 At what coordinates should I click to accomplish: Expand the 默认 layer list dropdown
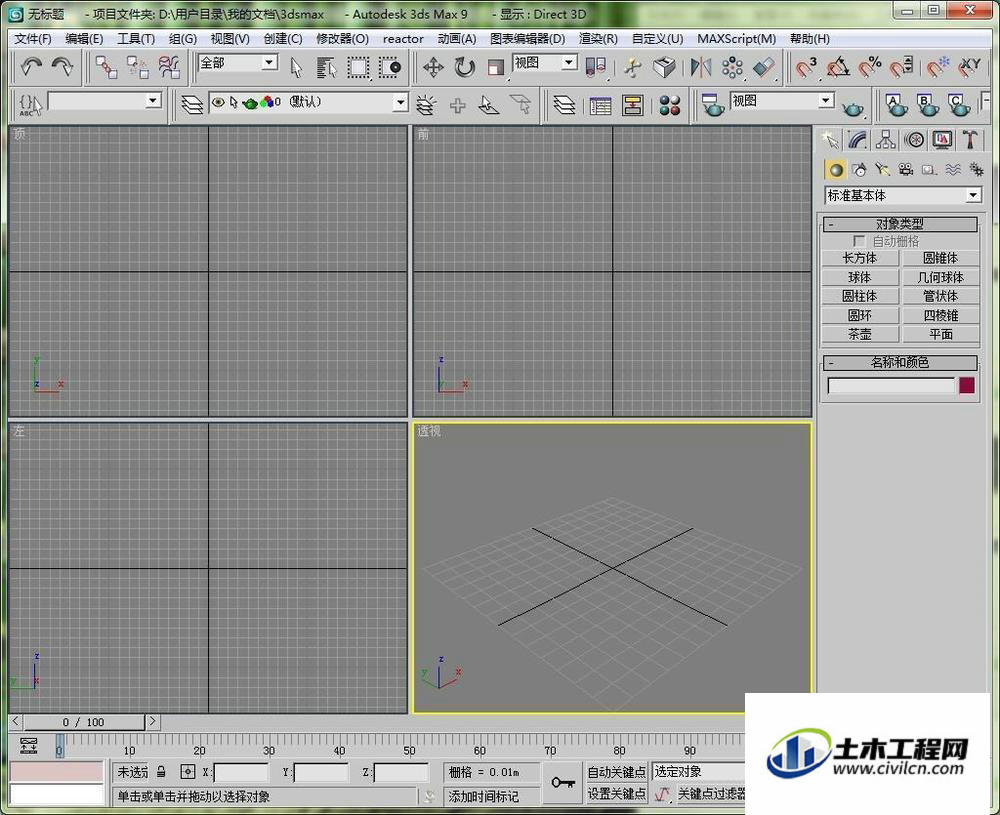pyautogui.click(x=400, y=101)
